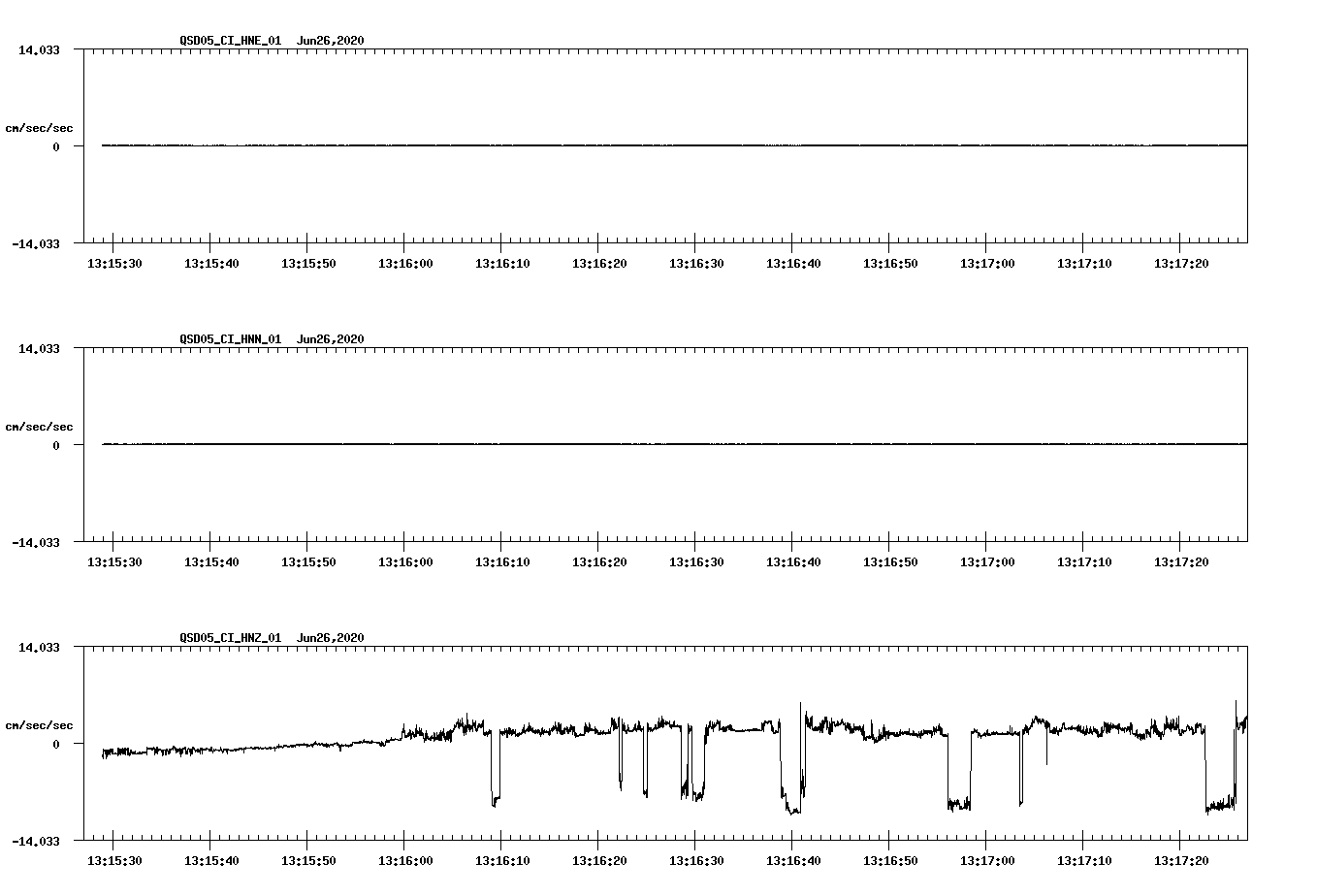Click 13:15:40 time label under HNZ plot

click(x=211, y=861)
